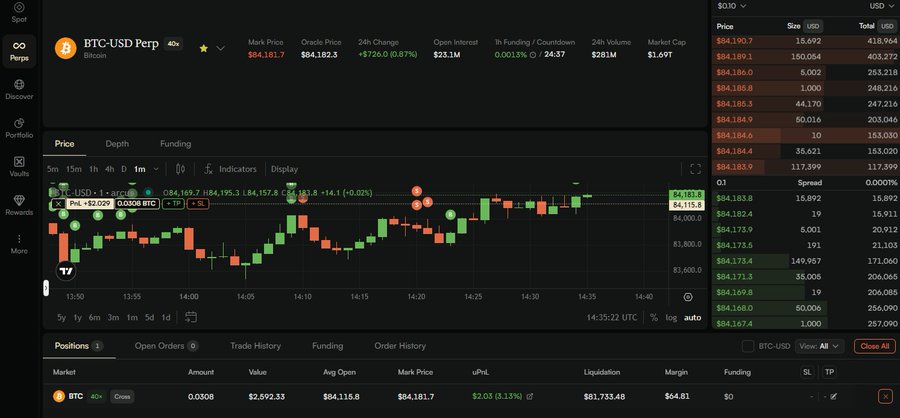Open the Indicators menu

[230, 169]
